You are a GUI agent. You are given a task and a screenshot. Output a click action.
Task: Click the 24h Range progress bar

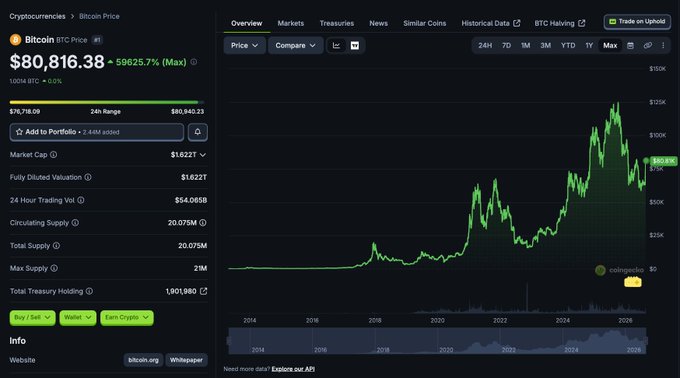click(x=107, y=102)
